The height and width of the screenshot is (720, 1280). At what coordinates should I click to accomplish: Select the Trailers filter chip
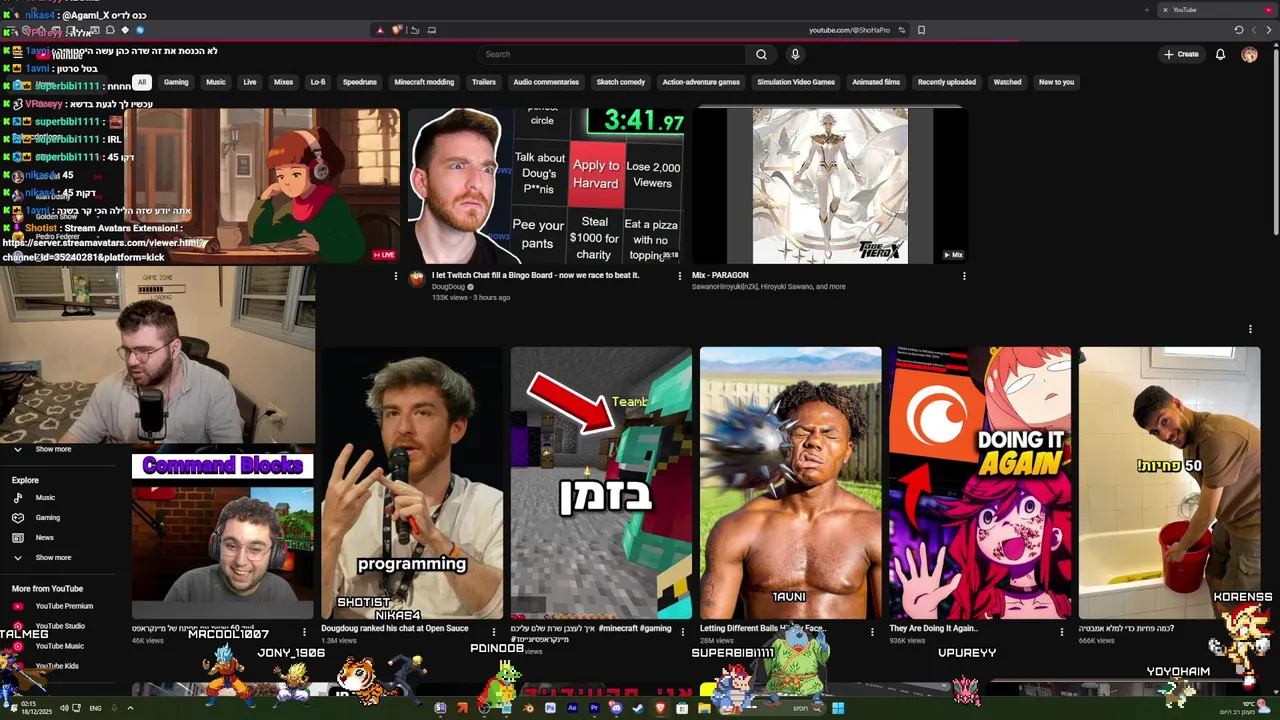(x=484, y=82)
